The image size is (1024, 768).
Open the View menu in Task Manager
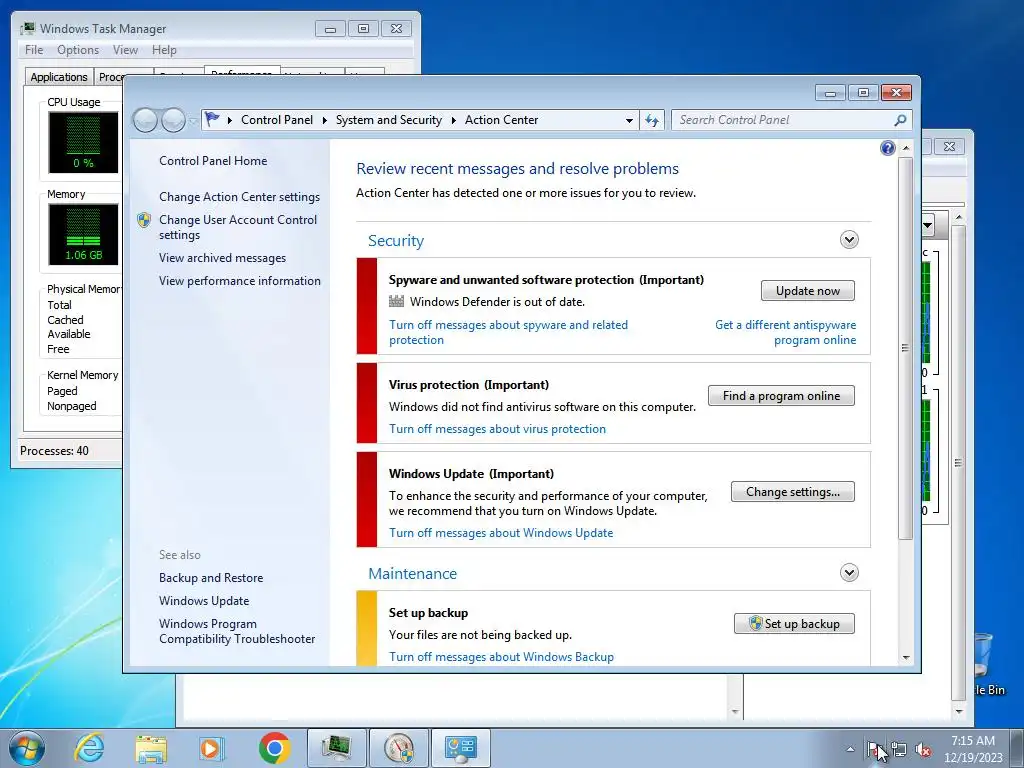tap(125, 50)
